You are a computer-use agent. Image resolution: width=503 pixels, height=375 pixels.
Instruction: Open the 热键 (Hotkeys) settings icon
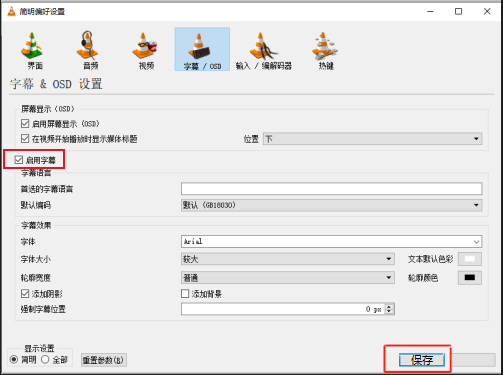tap(325, 50)
